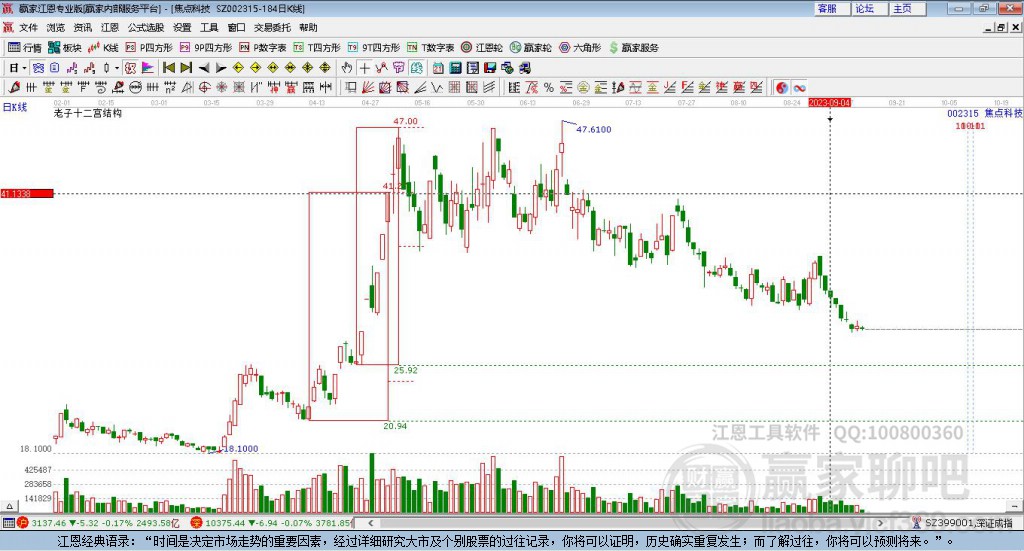The width and height of the screenshot is (1024, 551).
Task: Click the 日K线 chart label
Action: point(15,107)
